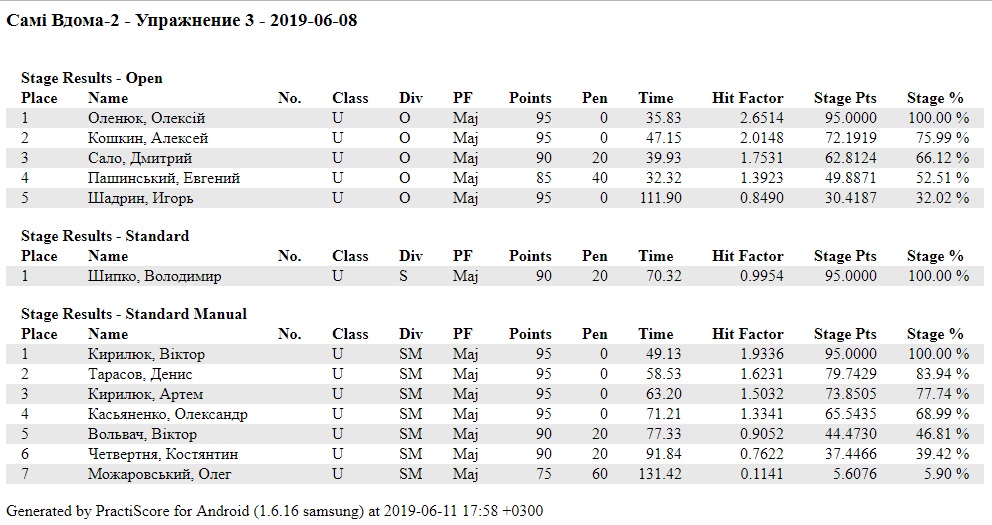This screenshot has height=525, width=992.
Task: Click on Кирилюк, Артем
Action: (145, 394)
